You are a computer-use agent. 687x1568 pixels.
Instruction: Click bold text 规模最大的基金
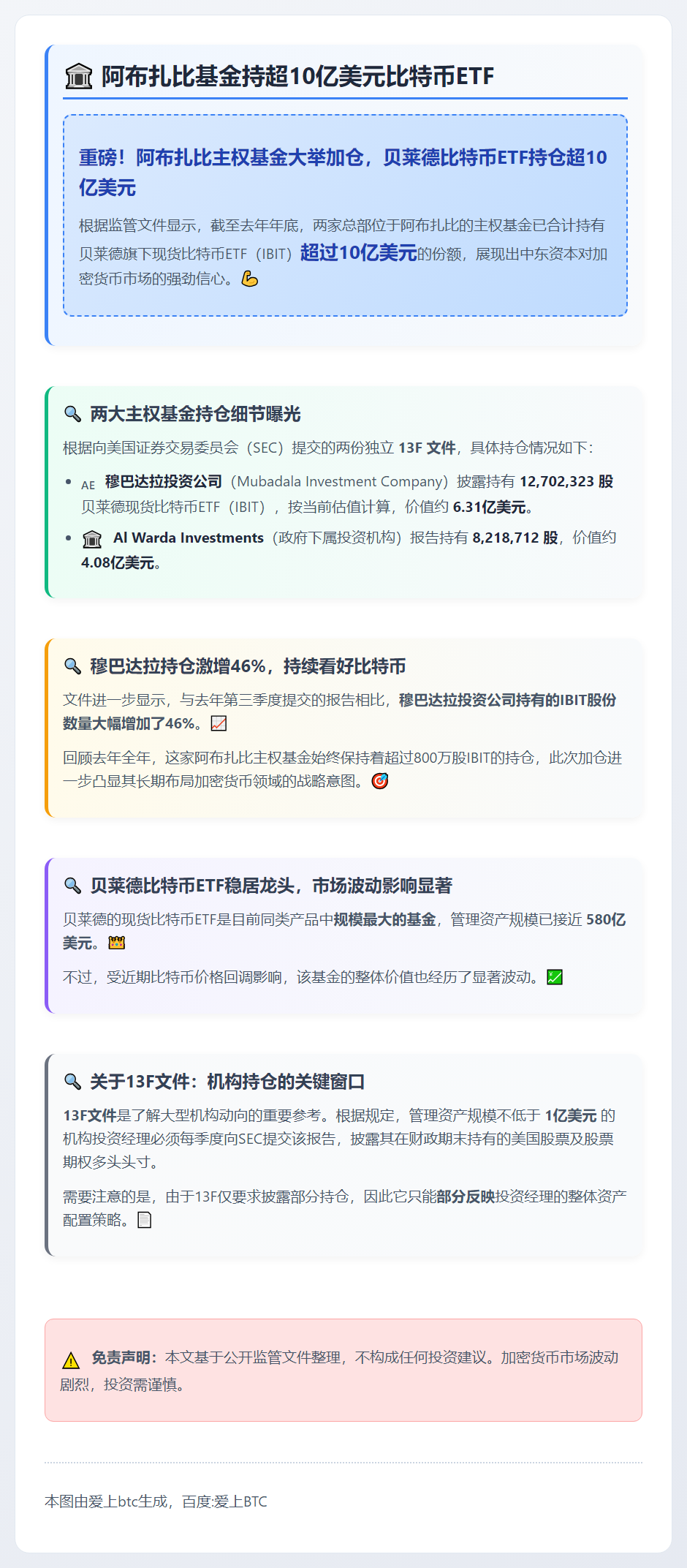pyautogui.click(x=384, y=919)
